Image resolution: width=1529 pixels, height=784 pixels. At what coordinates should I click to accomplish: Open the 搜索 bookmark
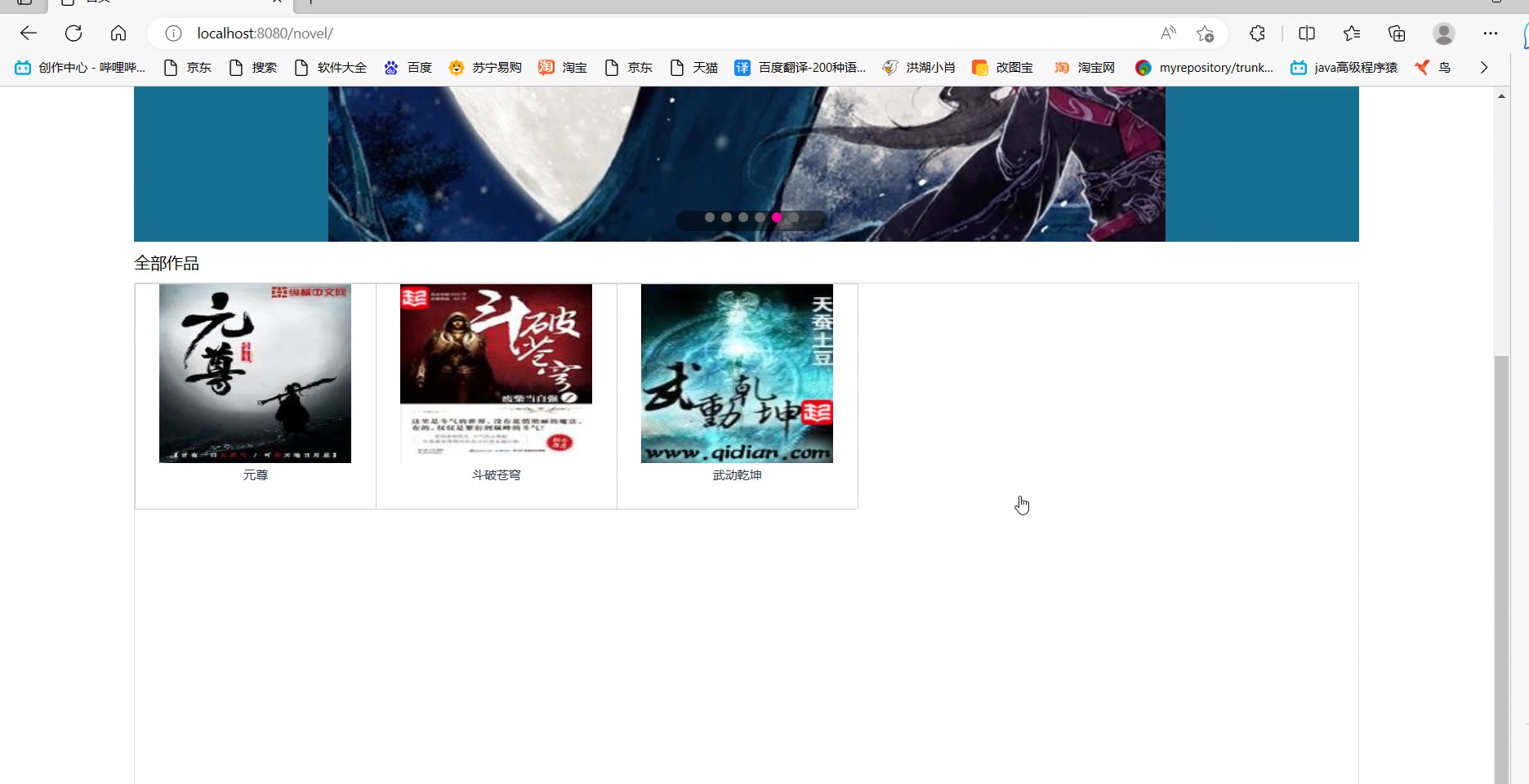point(252,68)
